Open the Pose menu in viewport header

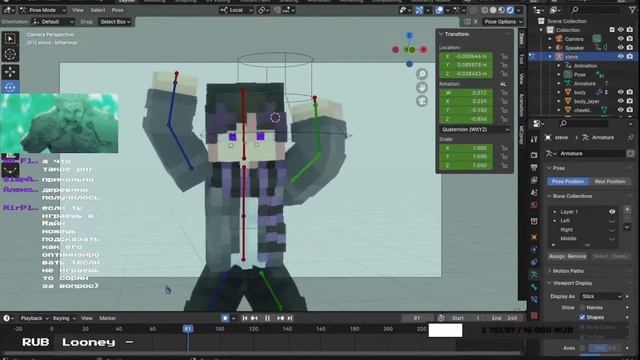pos(118,10)
